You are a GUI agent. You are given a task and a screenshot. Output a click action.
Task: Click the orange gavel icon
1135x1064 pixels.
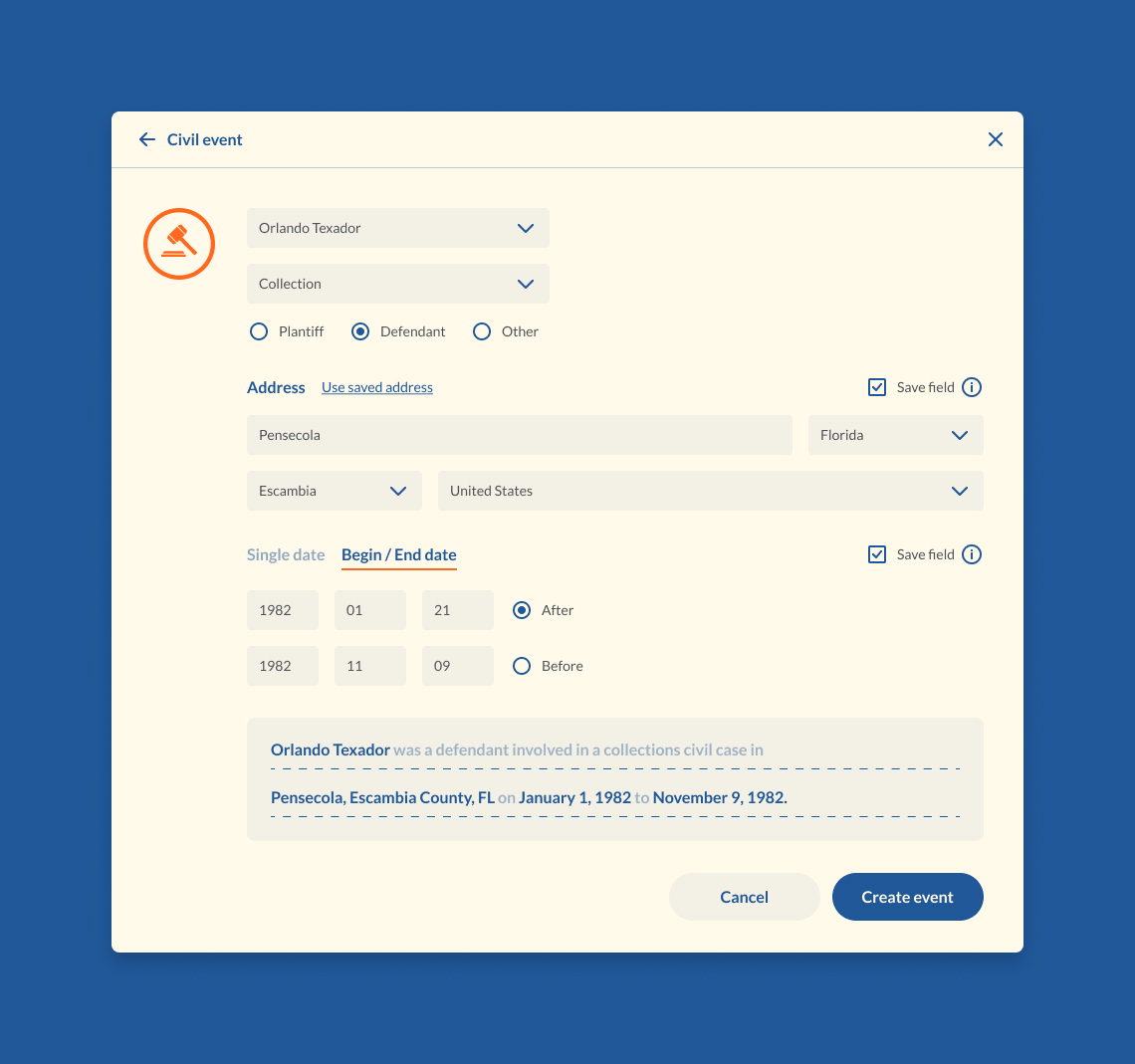pyautogui.click(x=179, y=244)
